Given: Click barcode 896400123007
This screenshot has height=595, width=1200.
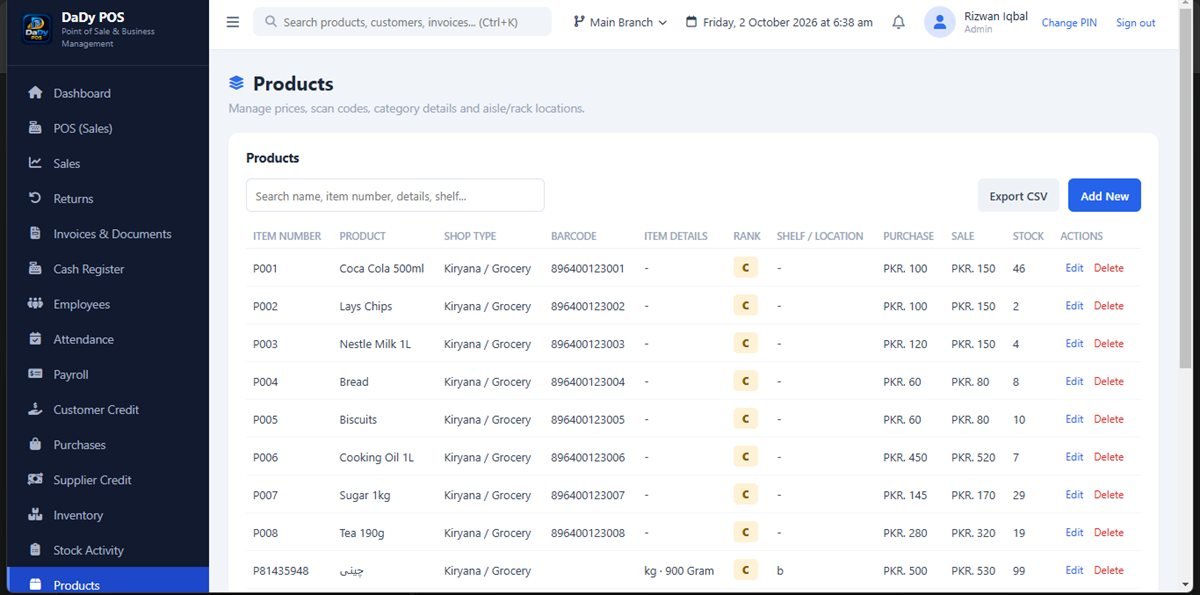Looking at the screenshot, I should pos(588,496).
